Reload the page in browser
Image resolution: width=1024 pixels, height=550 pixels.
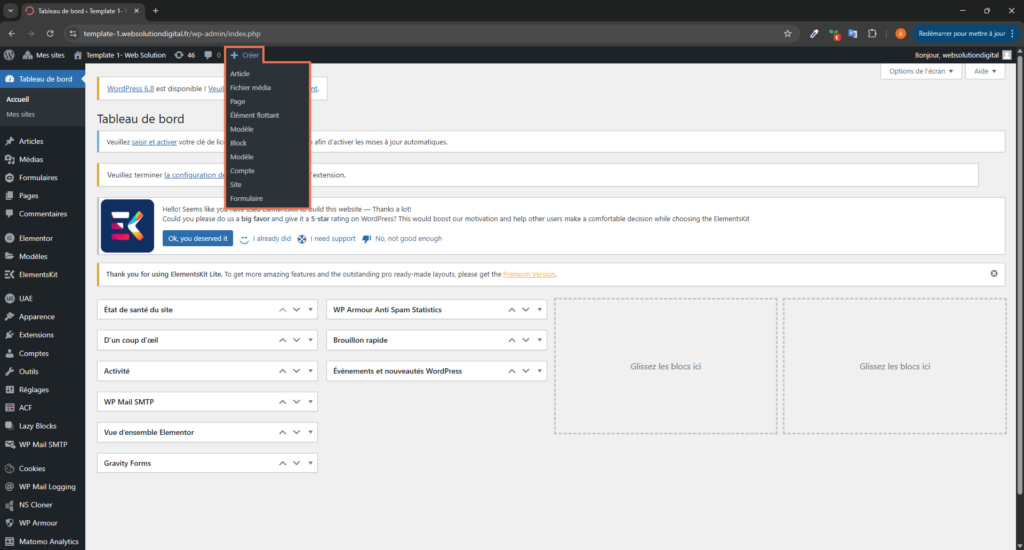point(50,33)
